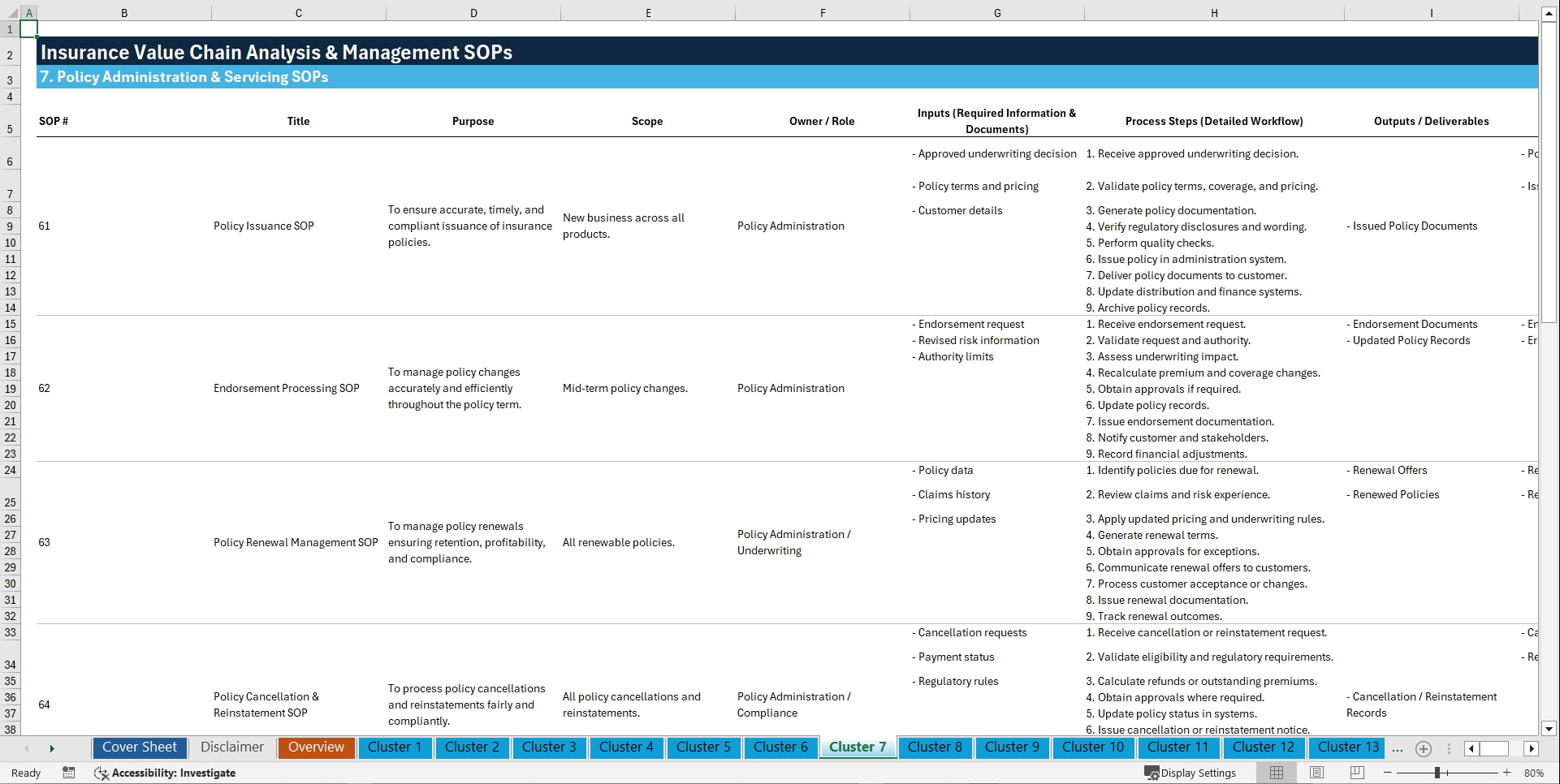Viewport: 1560px width, 784px height.
Task: Add a new worksheet with the plus icon
Action: click(x=1423, y=748)
